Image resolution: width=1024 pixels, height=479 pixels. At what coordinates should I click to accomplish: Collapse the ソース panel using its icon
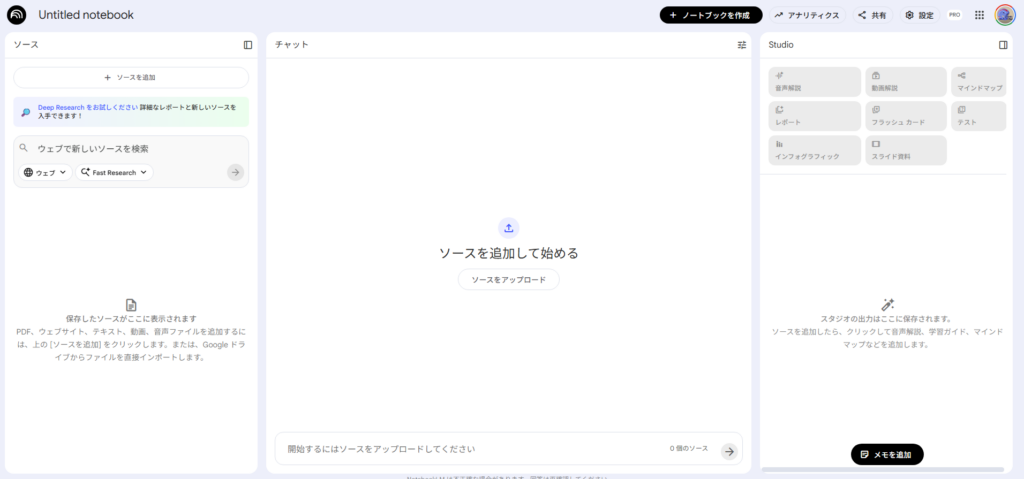pyautogui.click(x=248, y=45)
